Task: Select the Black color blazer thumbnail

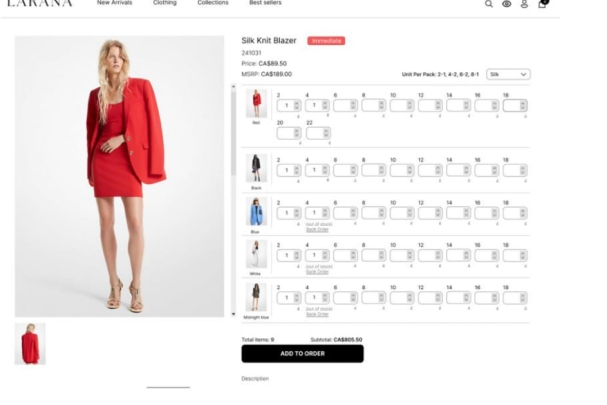Action: [x=256, y=168]
